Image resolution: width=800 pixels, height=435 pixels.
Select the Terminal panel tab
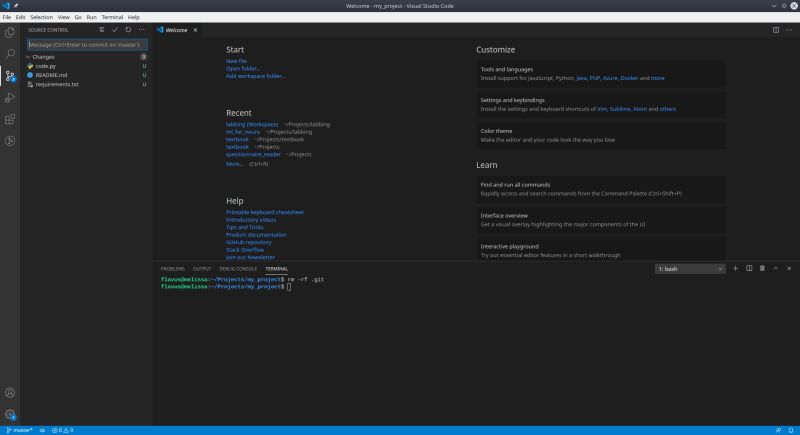click(x=277, y=269)
